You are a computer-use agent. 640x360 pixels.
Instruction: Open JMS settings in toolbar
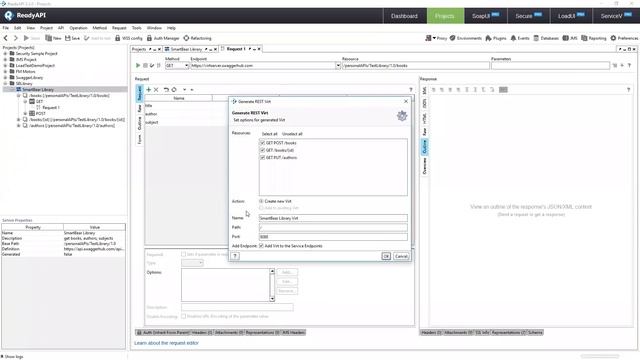click(x=570, y=38)
